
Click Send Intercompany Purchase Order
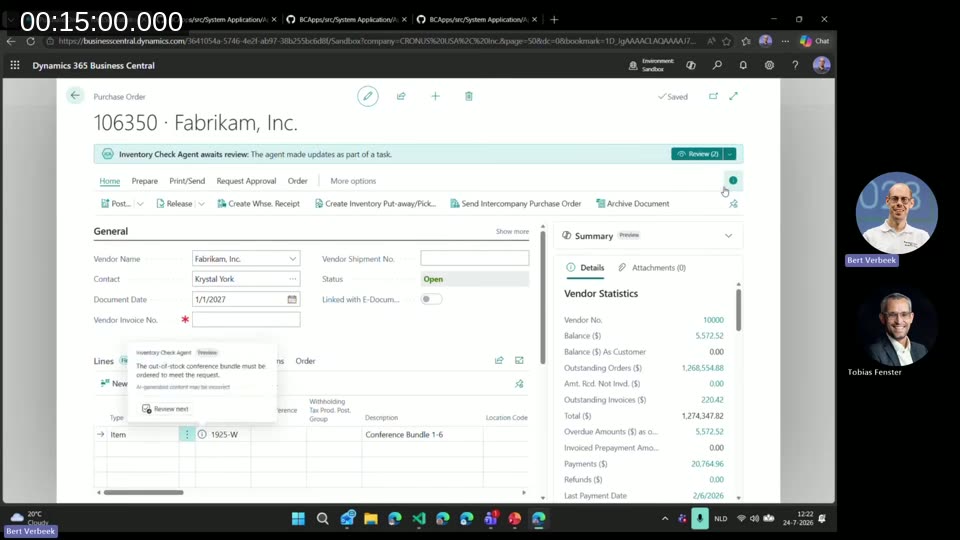point(516,204)
